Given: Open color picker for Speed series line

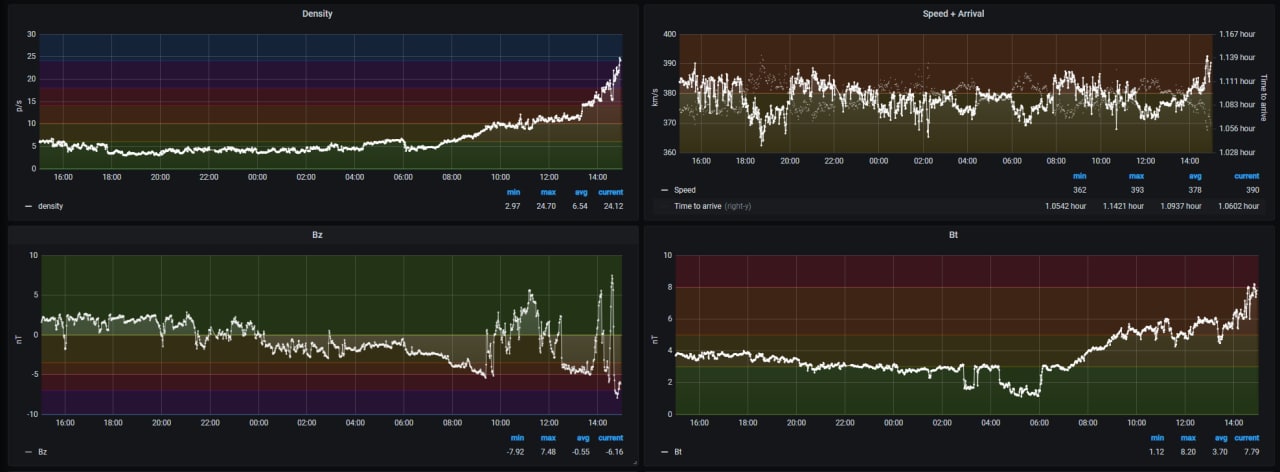Looking at the screenshot, I should click(665, 190).
